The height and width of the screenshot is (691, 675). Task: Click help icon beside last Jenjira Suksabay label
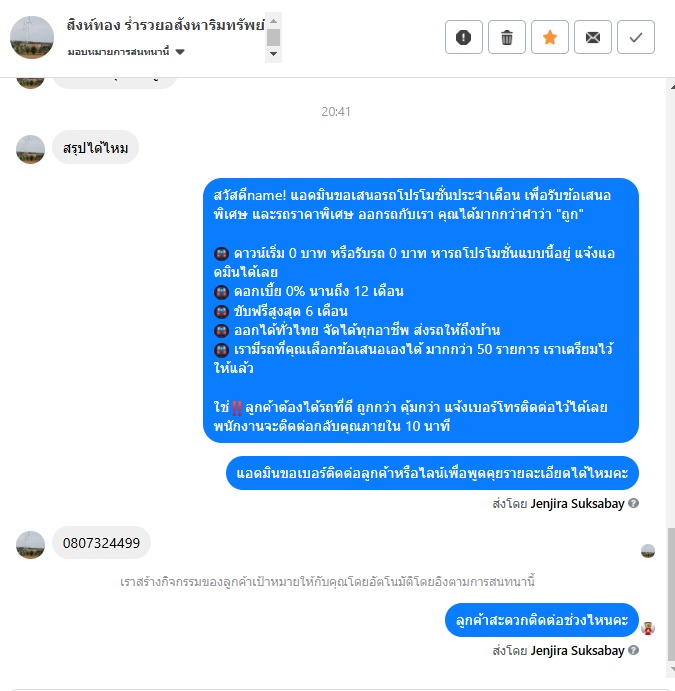[633, 650]
